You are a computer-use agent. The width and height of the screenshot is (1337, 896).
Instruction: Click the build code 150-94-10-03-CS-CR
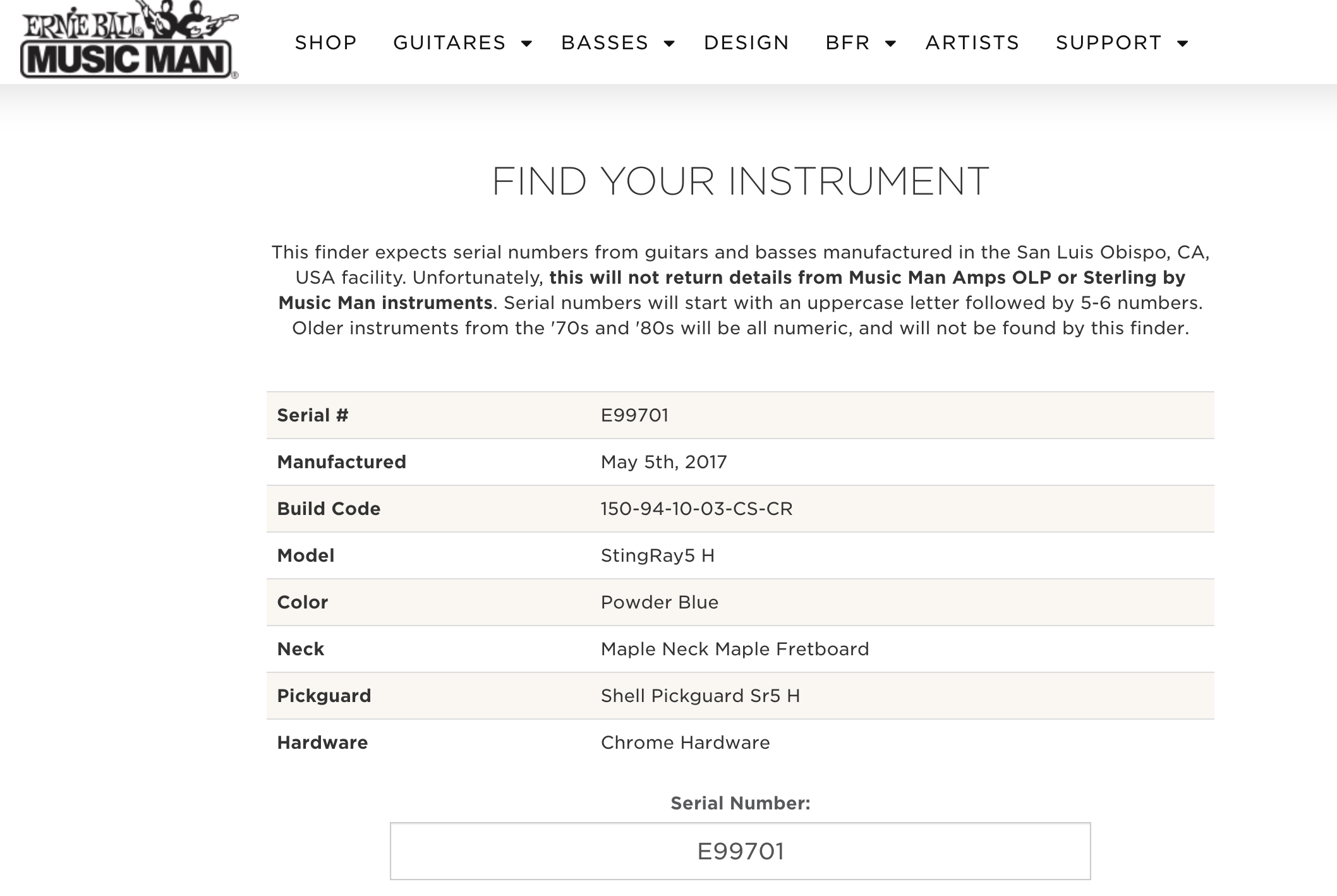pyautogui.click(x=696, y=509)
